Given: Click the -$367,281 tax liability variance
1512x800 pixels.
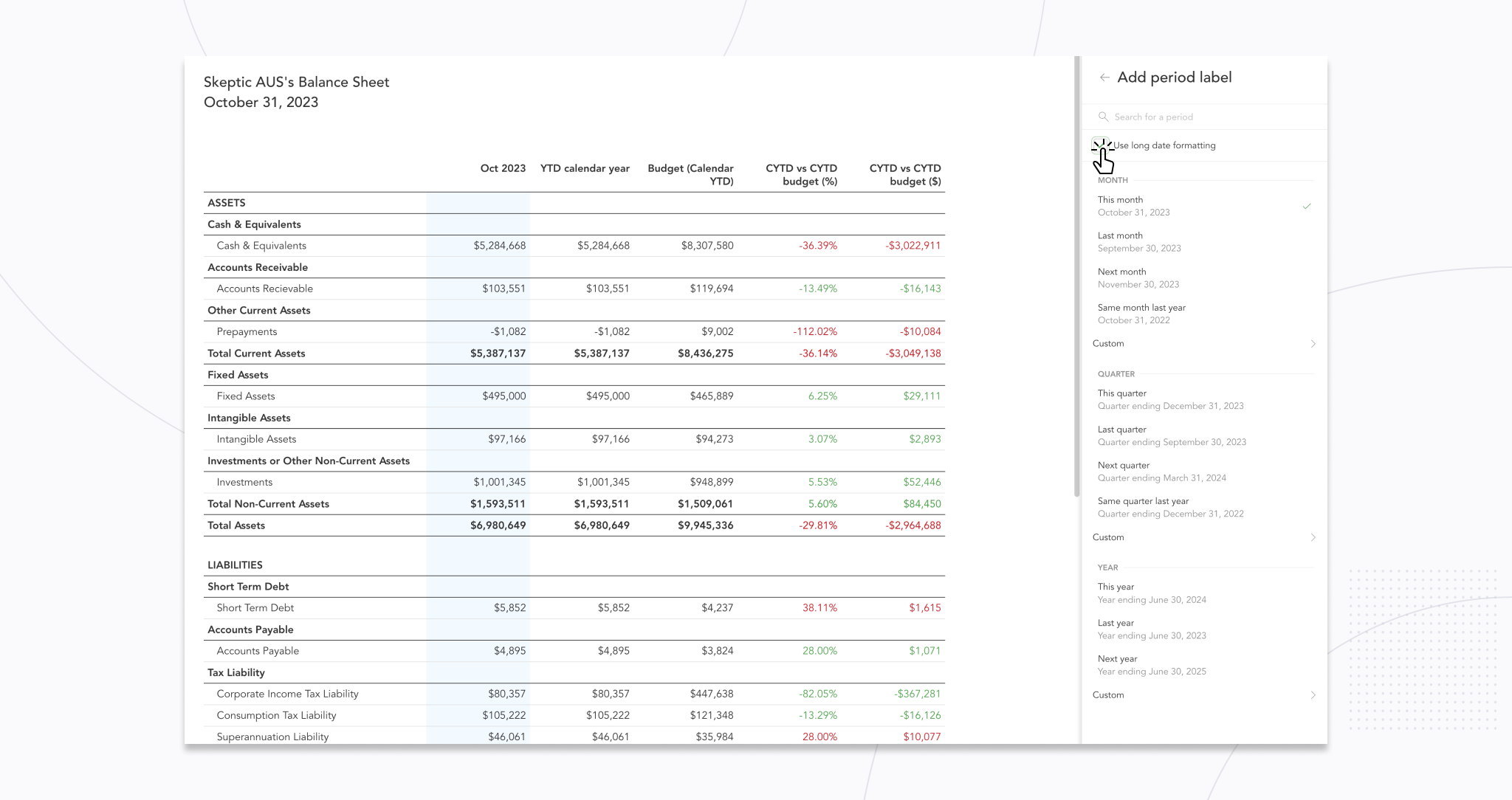Looking at the screenshot, I should tap(918, 694).
